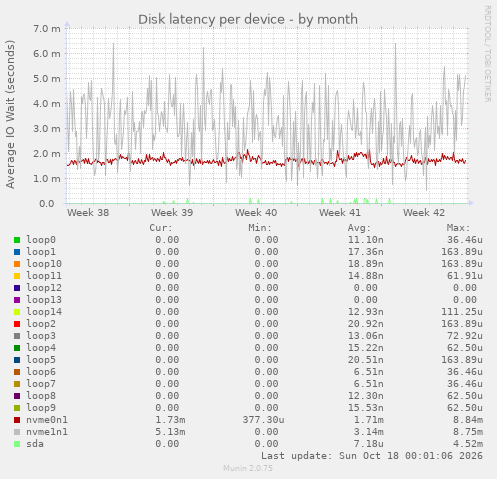Click nvme1n1's average value 3.14m
Image resolution: width=497 pixels, height=479 pixels.
[x=369, y=432]
